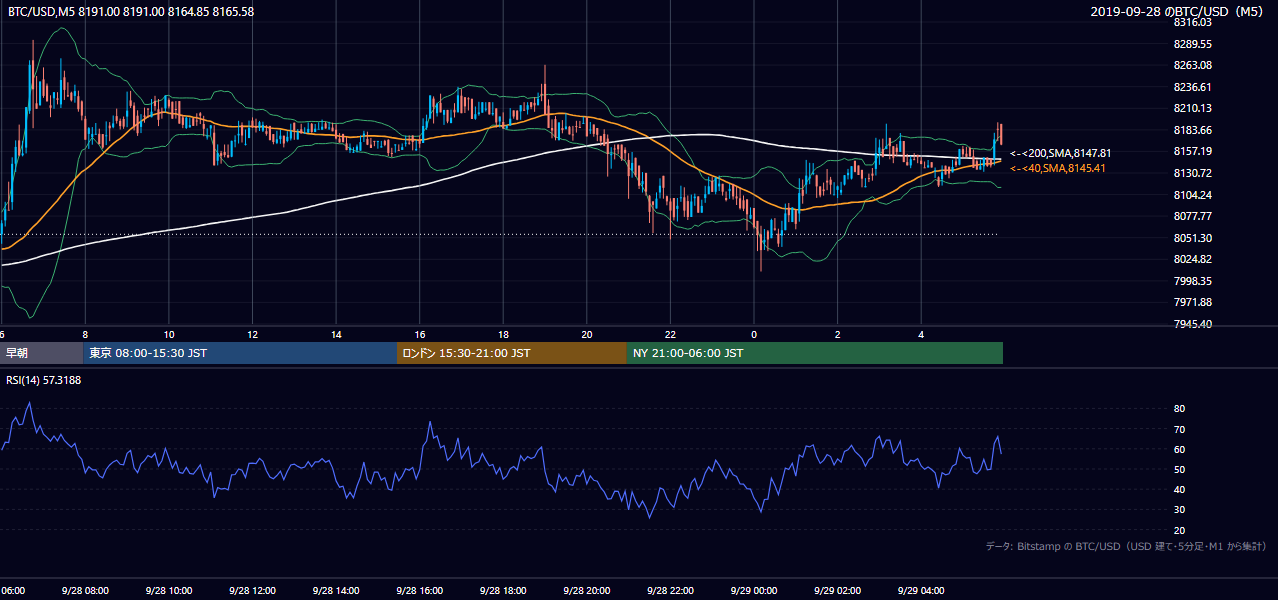The width and height of the screenshot is (1278, 600).
Task: Click price axis value 7971.88
Action: pos(1193,302)
